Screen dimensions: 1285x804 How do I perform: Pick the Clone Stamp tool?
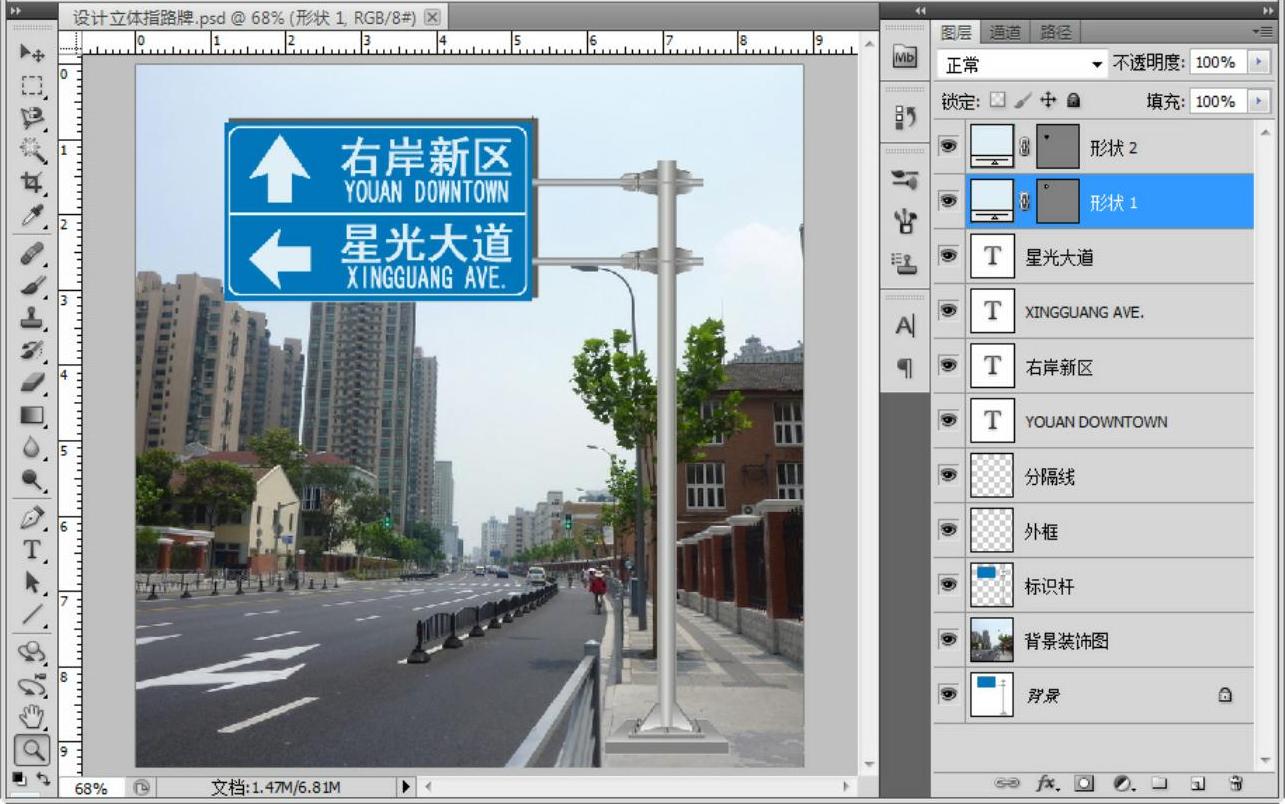(x=32, y=317)
